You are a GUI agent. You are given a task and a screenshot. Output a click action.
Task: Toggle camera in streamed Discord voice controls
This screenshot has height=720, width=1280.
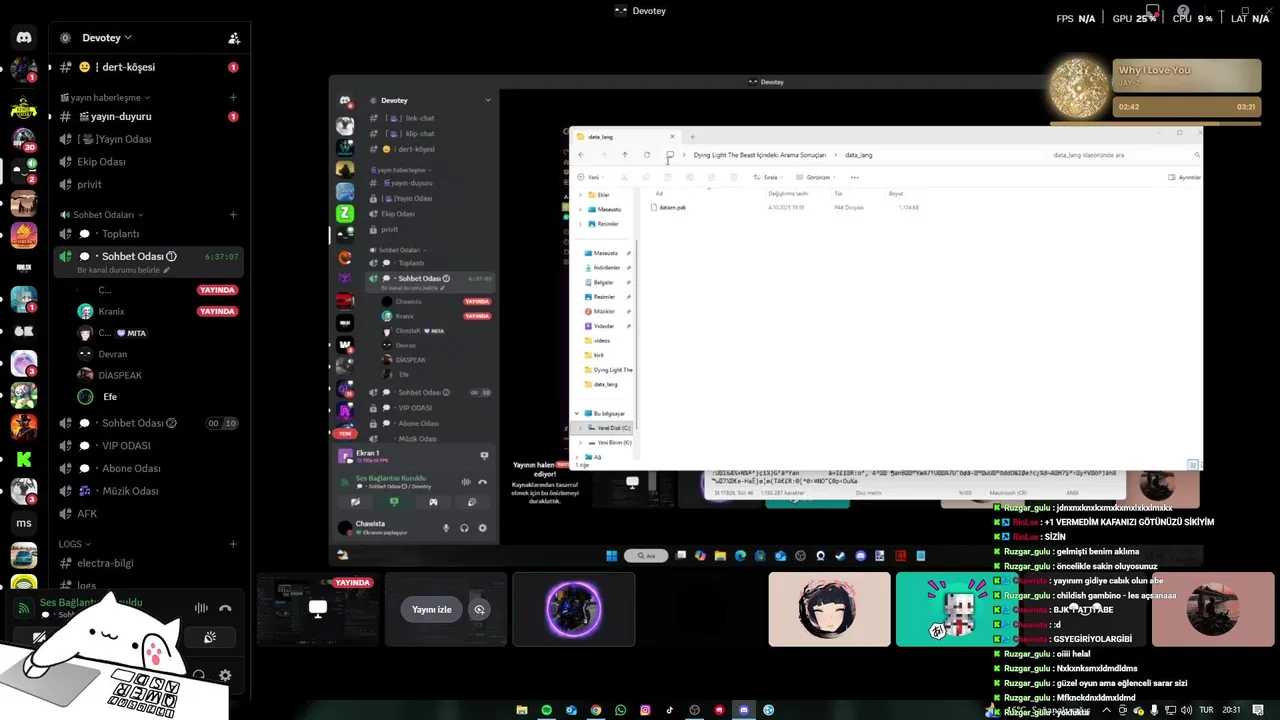(x=355, y=502)
